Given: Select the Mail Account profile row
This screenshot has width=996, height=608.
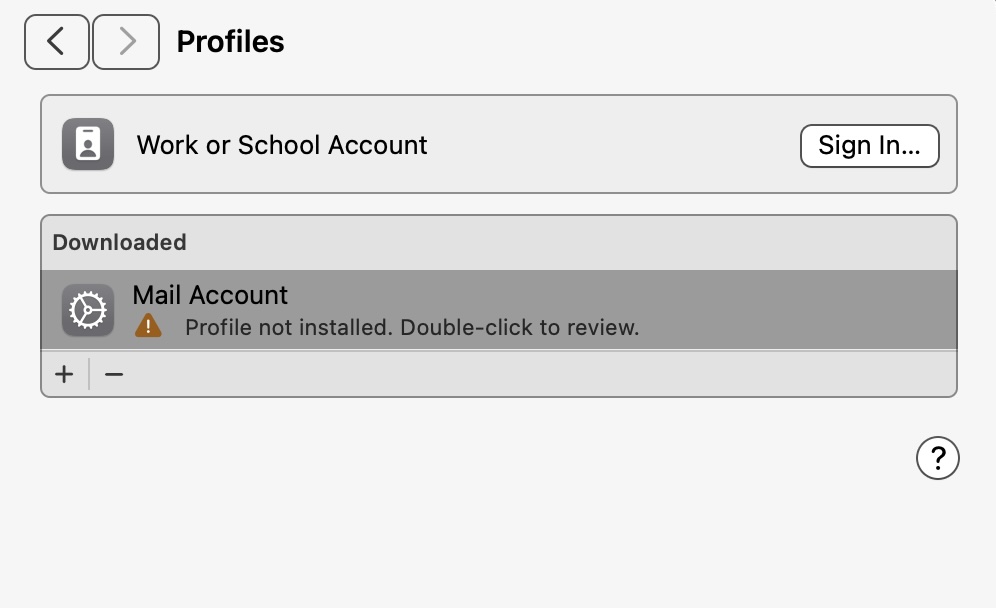Looking at the screenshot, I should (x=499, y=310).
